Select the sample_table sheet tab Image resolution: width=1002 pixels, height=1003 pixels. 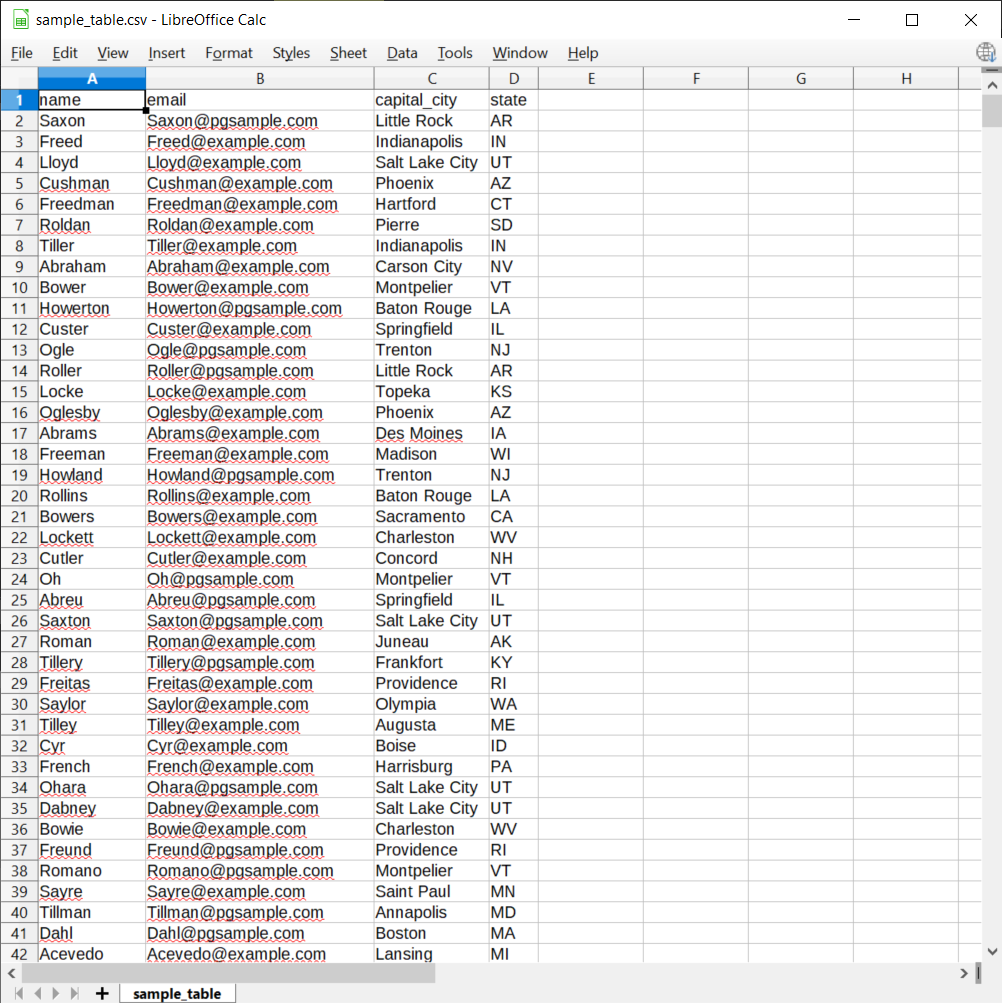point(177,993)
